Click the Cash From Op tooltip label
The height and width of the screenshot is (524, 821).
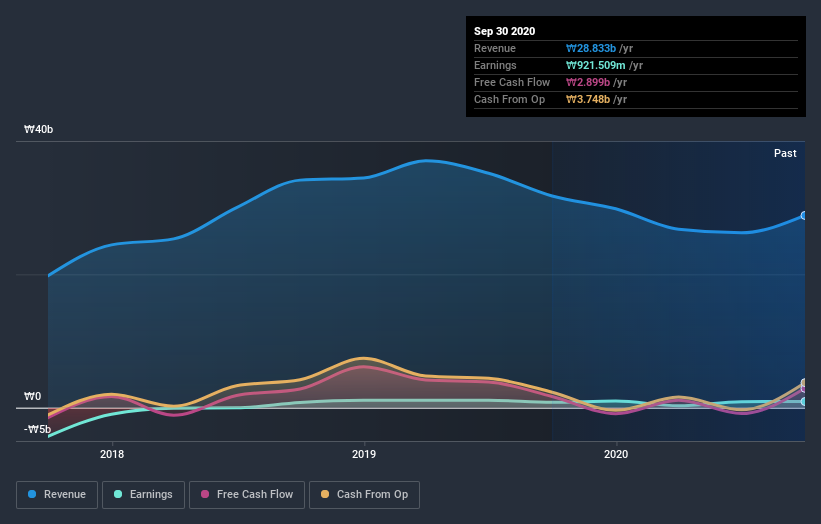click(x=509, y=99)
